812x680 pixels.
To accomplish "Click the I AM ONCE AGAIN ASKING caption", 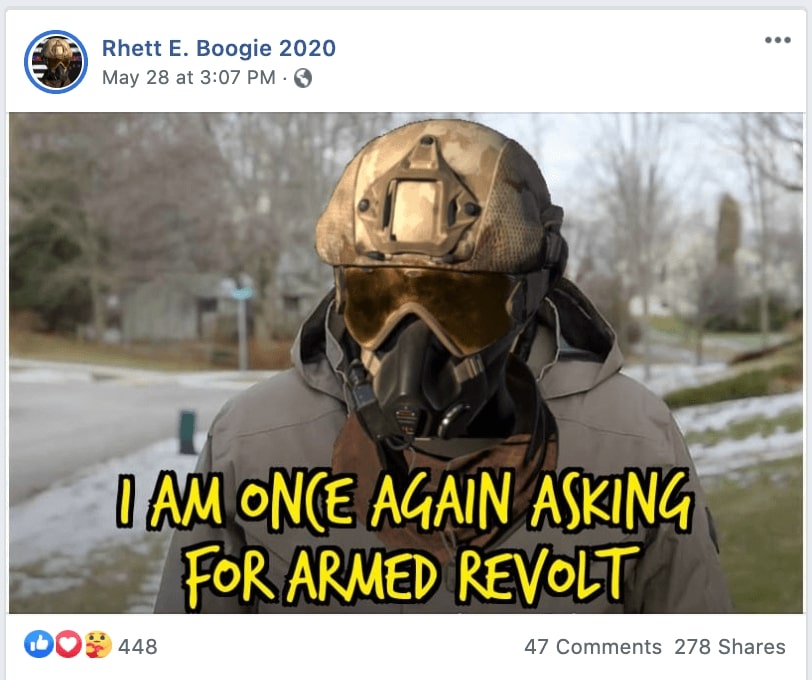I will pyautogui.click(x=403, y=500).
